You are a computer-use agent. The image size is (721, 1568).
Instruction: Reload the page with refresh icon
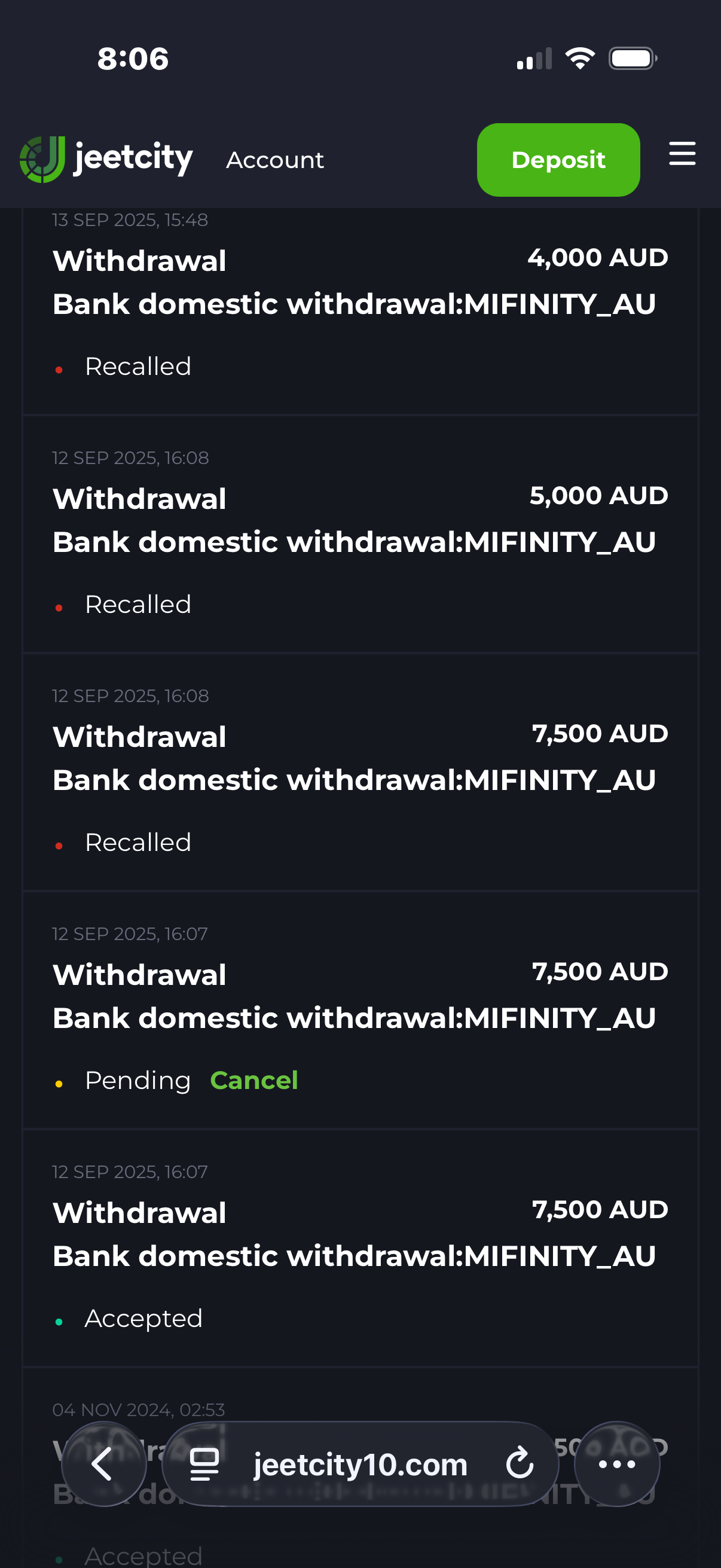tap(520, 1463)
